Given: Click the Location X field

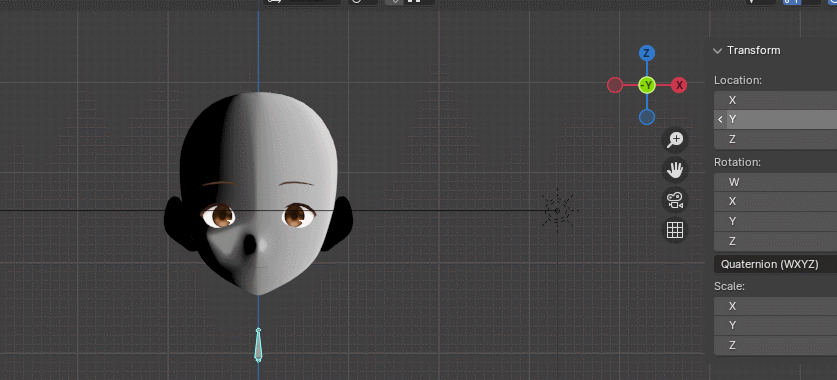Looking at the screenshot, I should [776, 100].
